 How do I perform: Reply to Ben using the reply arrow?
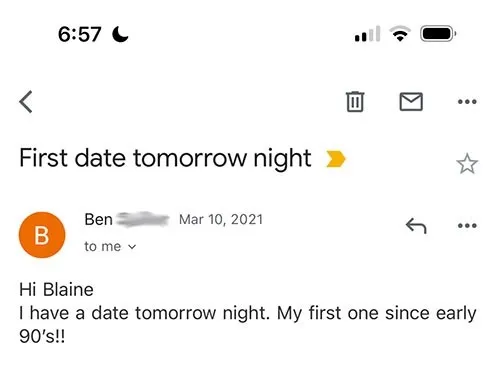(x=416, y=226)
